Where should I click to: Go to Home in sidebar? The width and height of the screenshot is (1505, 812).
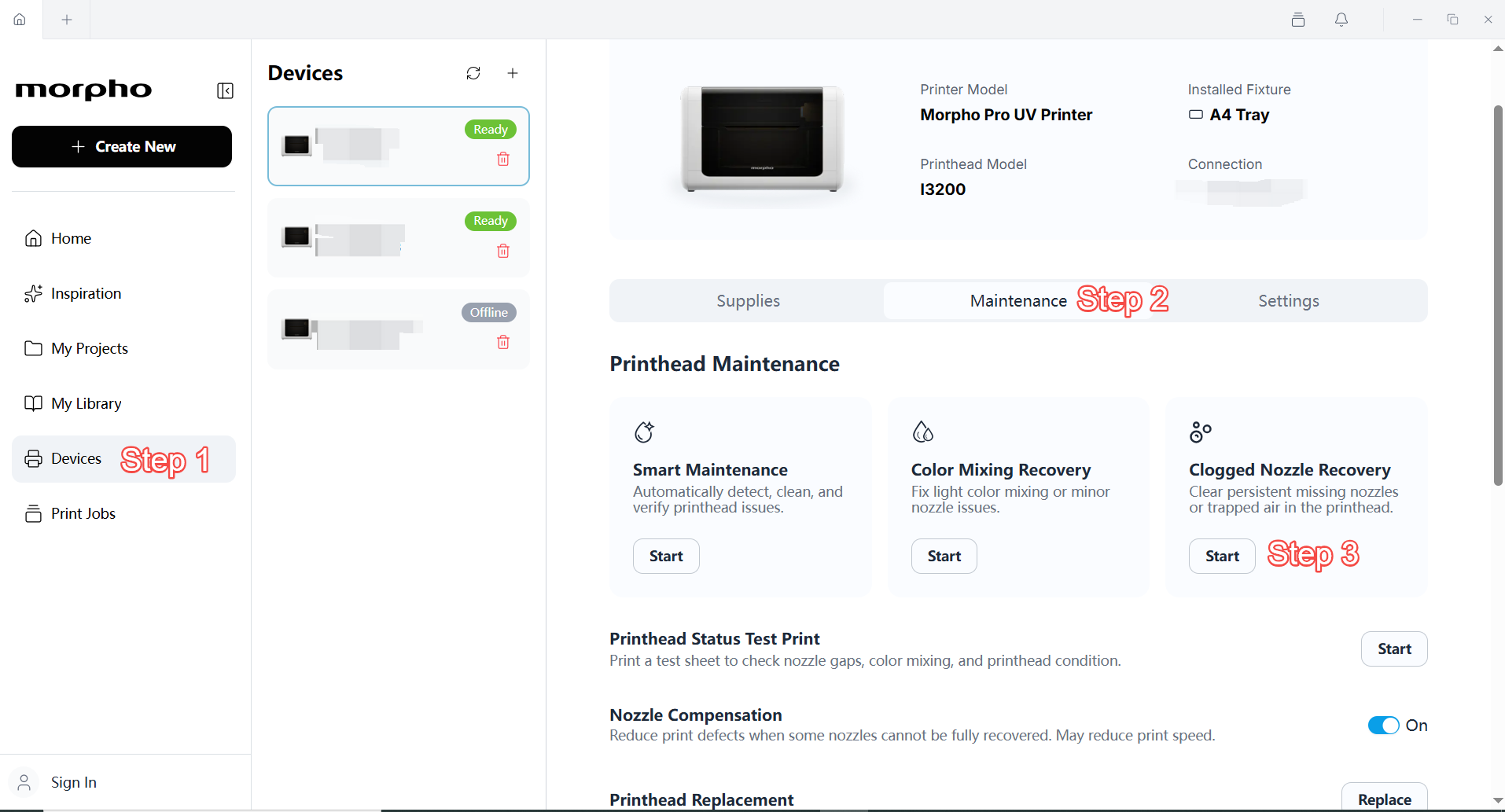[123, 238]
